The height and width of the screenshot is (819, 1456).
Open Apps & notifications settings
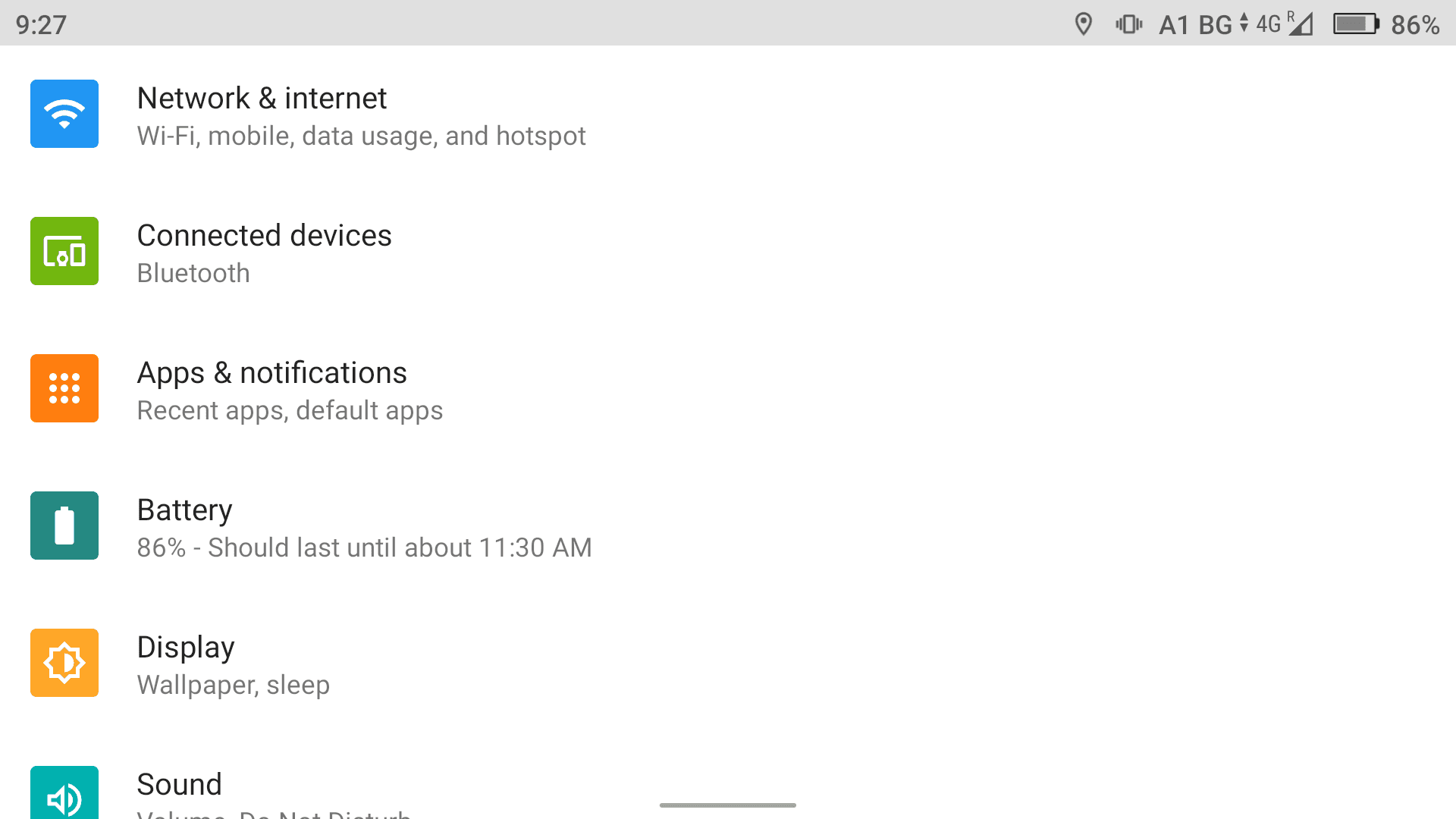tap(728, 389)
